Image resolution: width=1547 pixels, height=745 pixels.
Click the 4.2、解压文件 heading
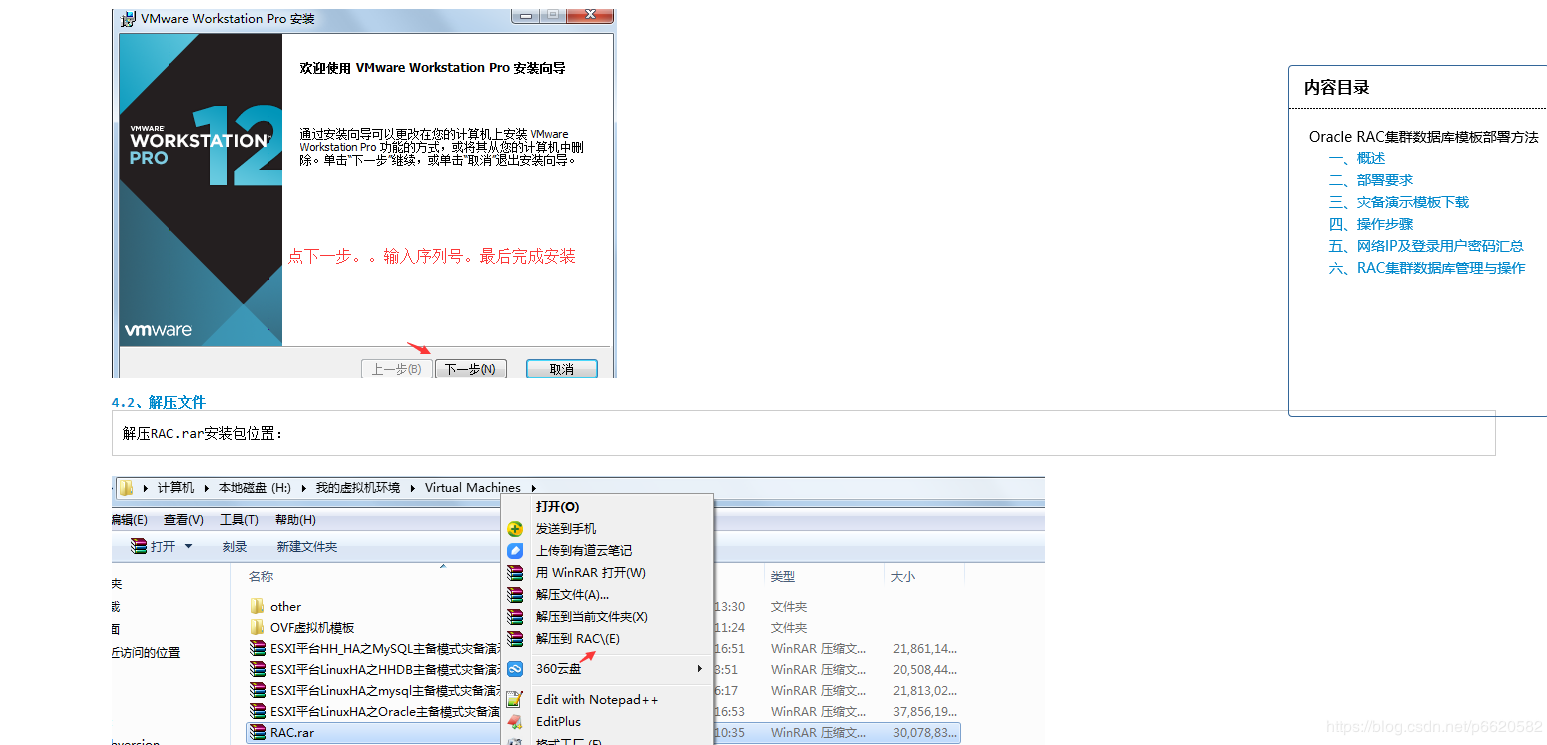[158, 402]
